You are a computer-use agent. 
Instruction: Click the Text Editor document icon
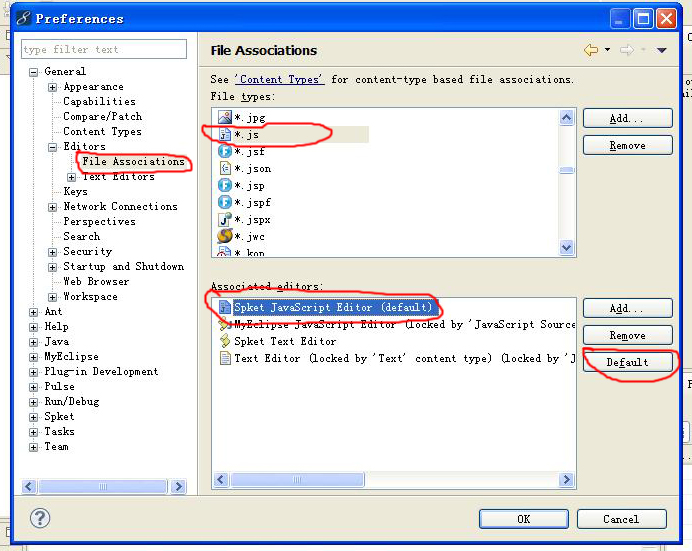pyautogui.click(x=225, y=358)
